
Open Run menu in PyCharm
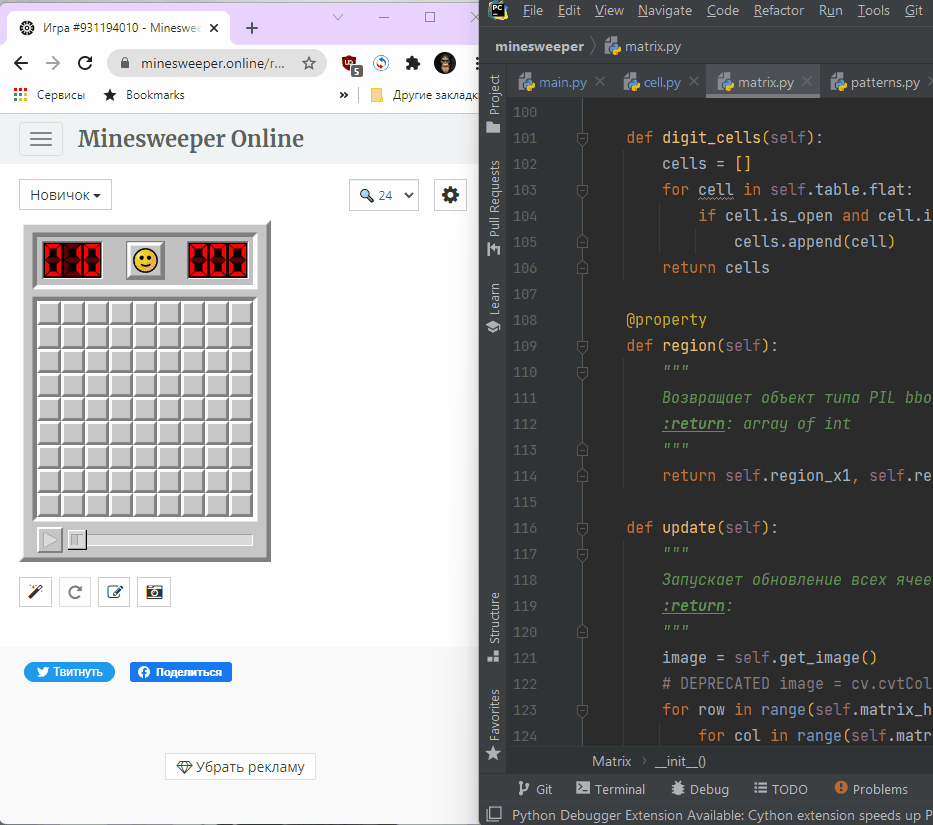pyautogui.click(x=831, y=11)
